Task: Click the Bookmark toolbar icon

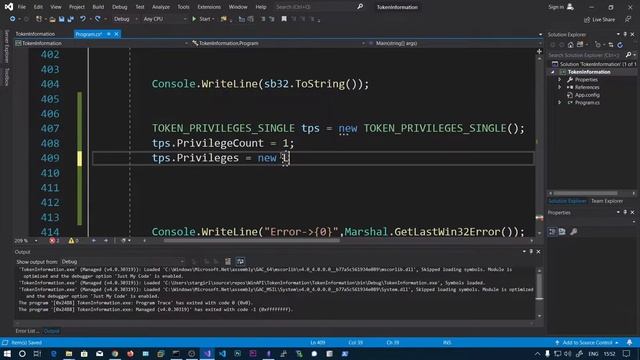Action: [x=284, y=19]
